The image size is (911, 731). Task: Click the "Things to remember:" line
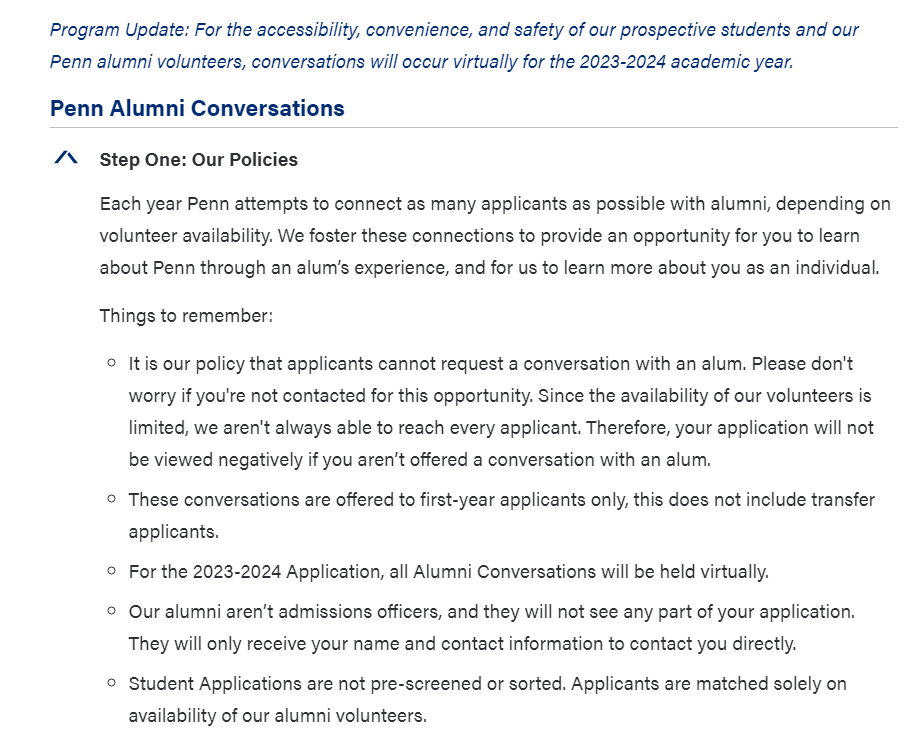pyautogui.click(x=186, y=315)
